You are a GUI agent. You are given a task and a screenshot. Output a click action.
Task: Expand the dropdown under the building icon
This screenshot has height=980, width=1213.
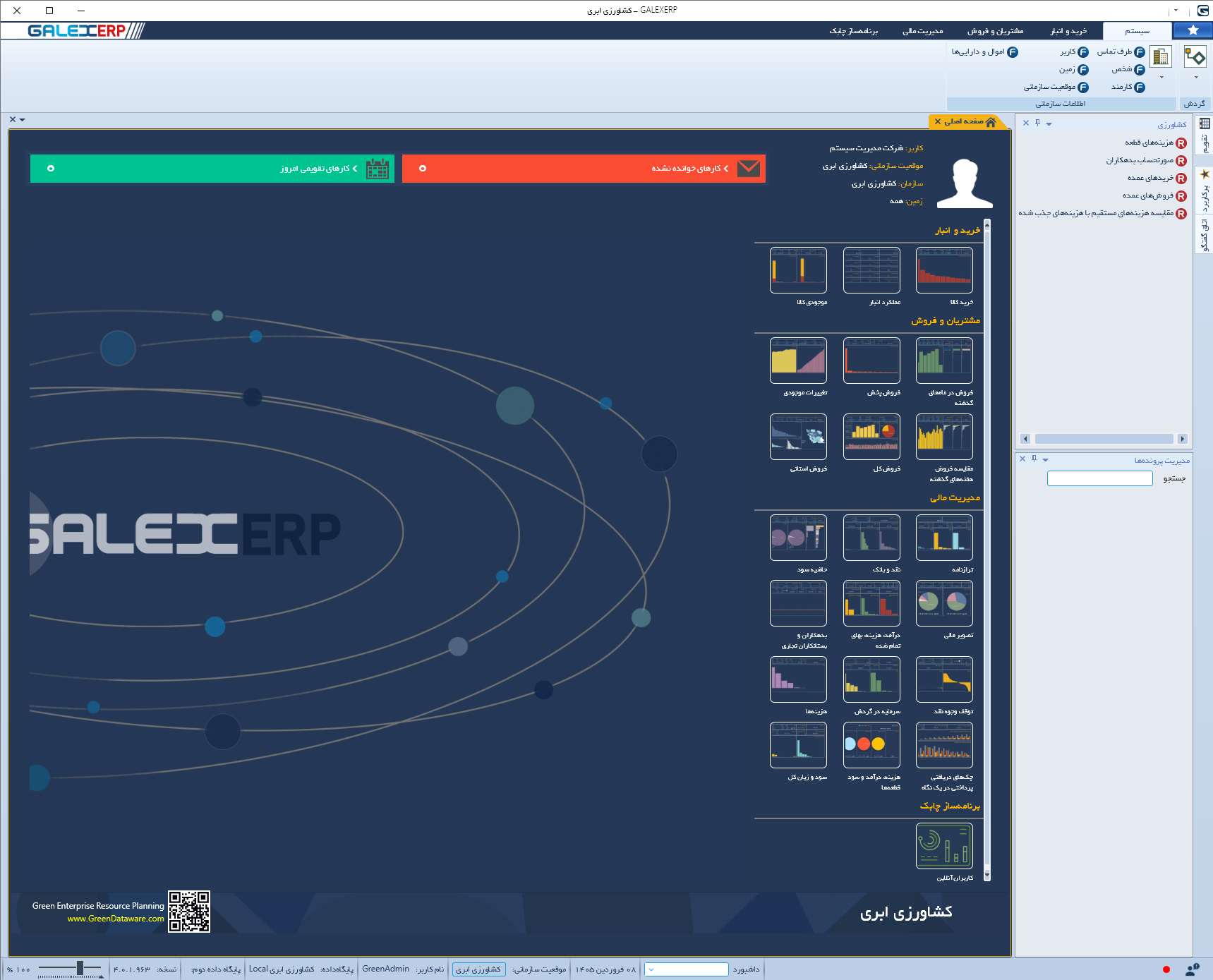(x=1161, y=78)
